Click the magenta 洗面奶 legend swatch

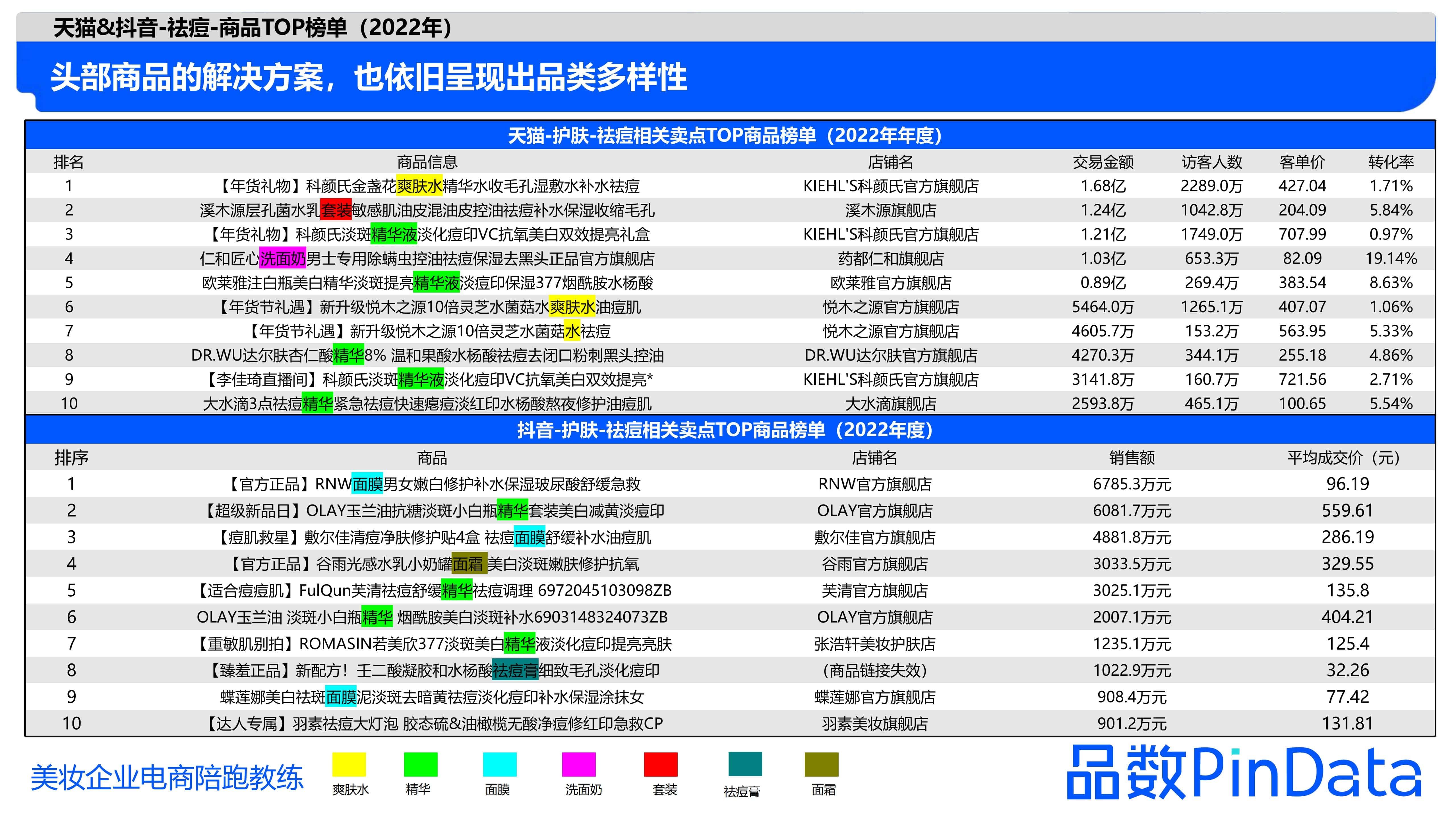[579, 764]
